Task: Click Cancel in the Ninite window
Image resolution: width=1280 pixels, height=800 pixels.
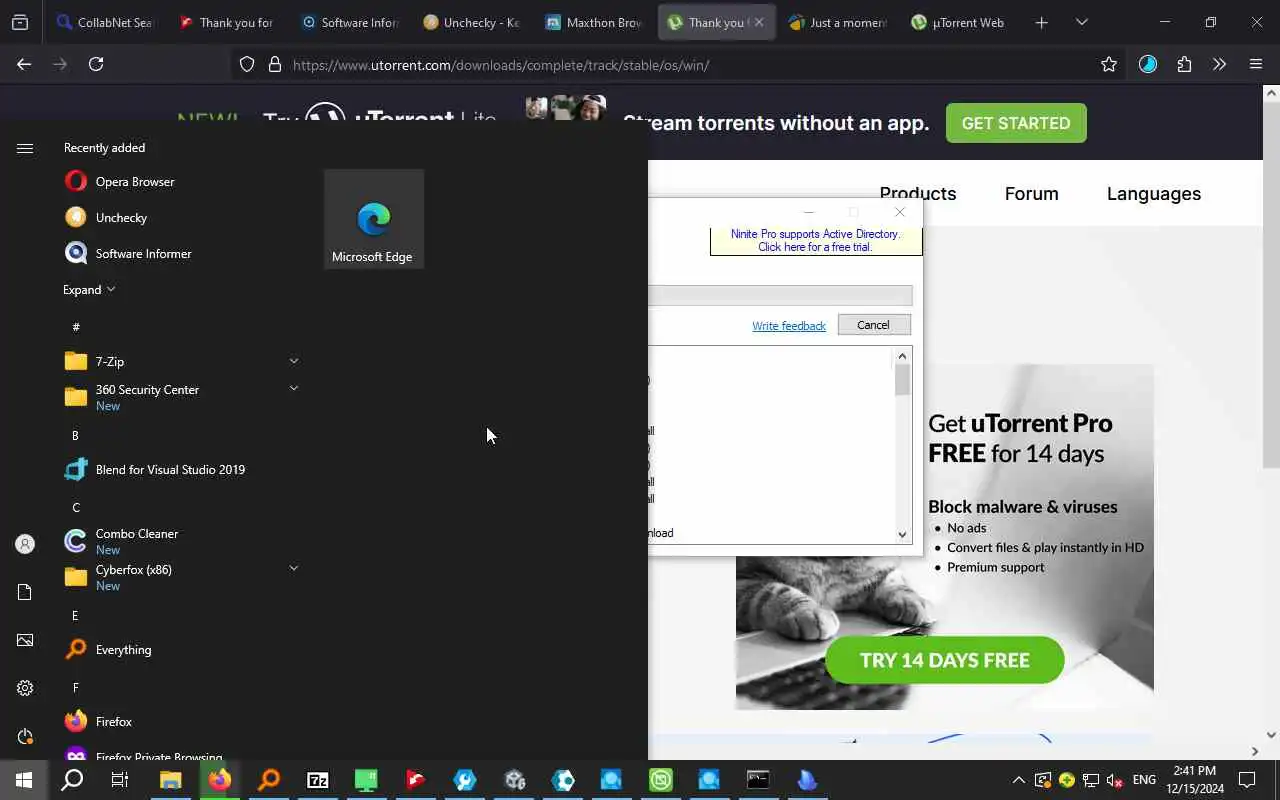Action: [873, 325]
